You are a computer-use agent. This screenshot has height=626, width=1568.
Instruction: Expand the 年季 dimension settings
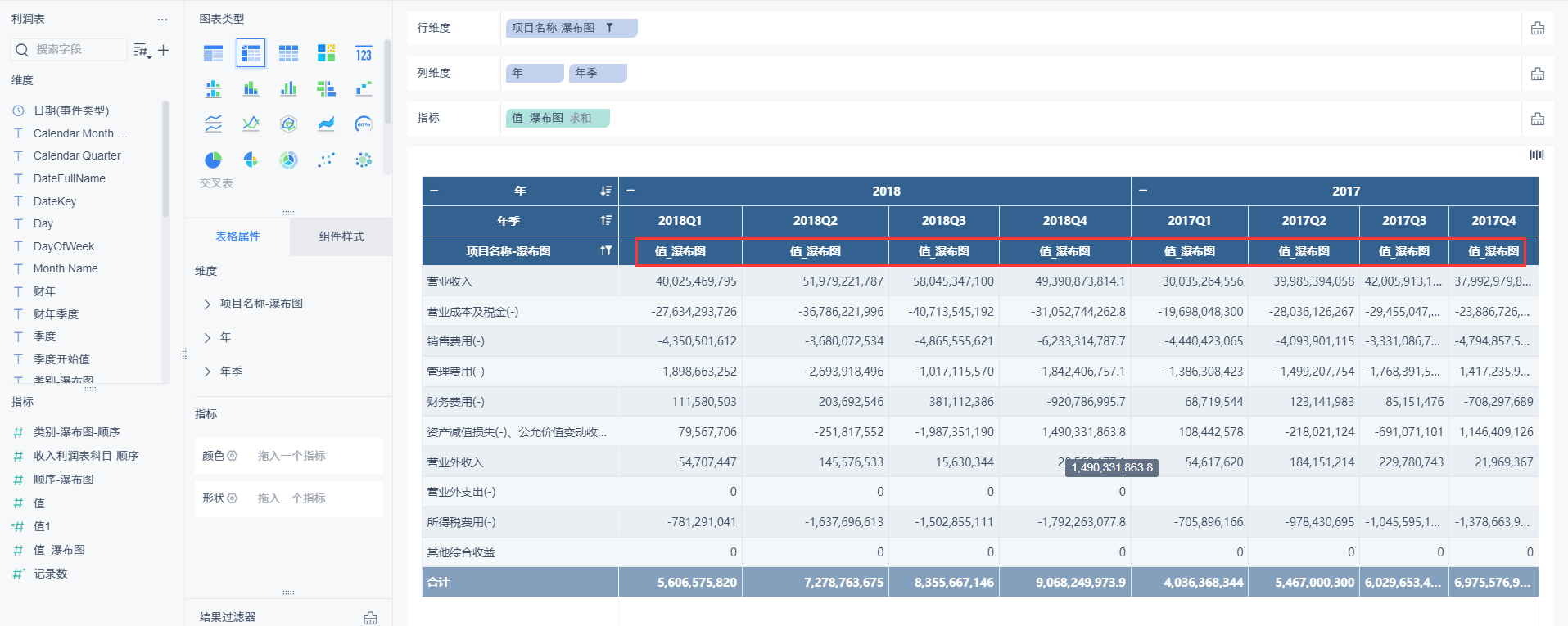click(207, 372)
